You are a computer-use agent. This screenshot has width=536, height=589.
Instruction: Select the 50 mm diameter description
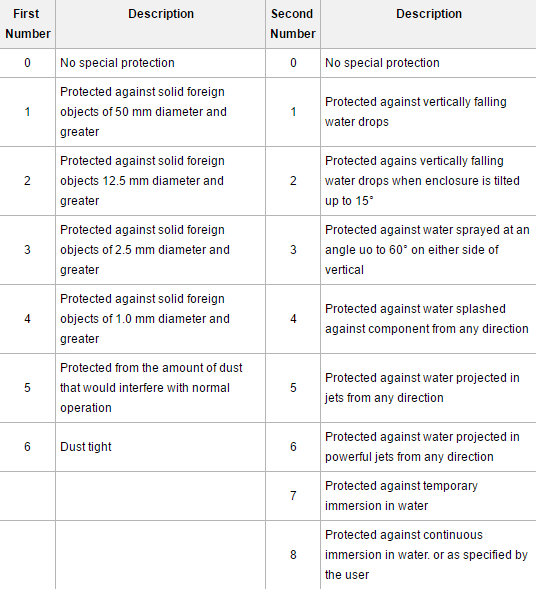point(143,112)
